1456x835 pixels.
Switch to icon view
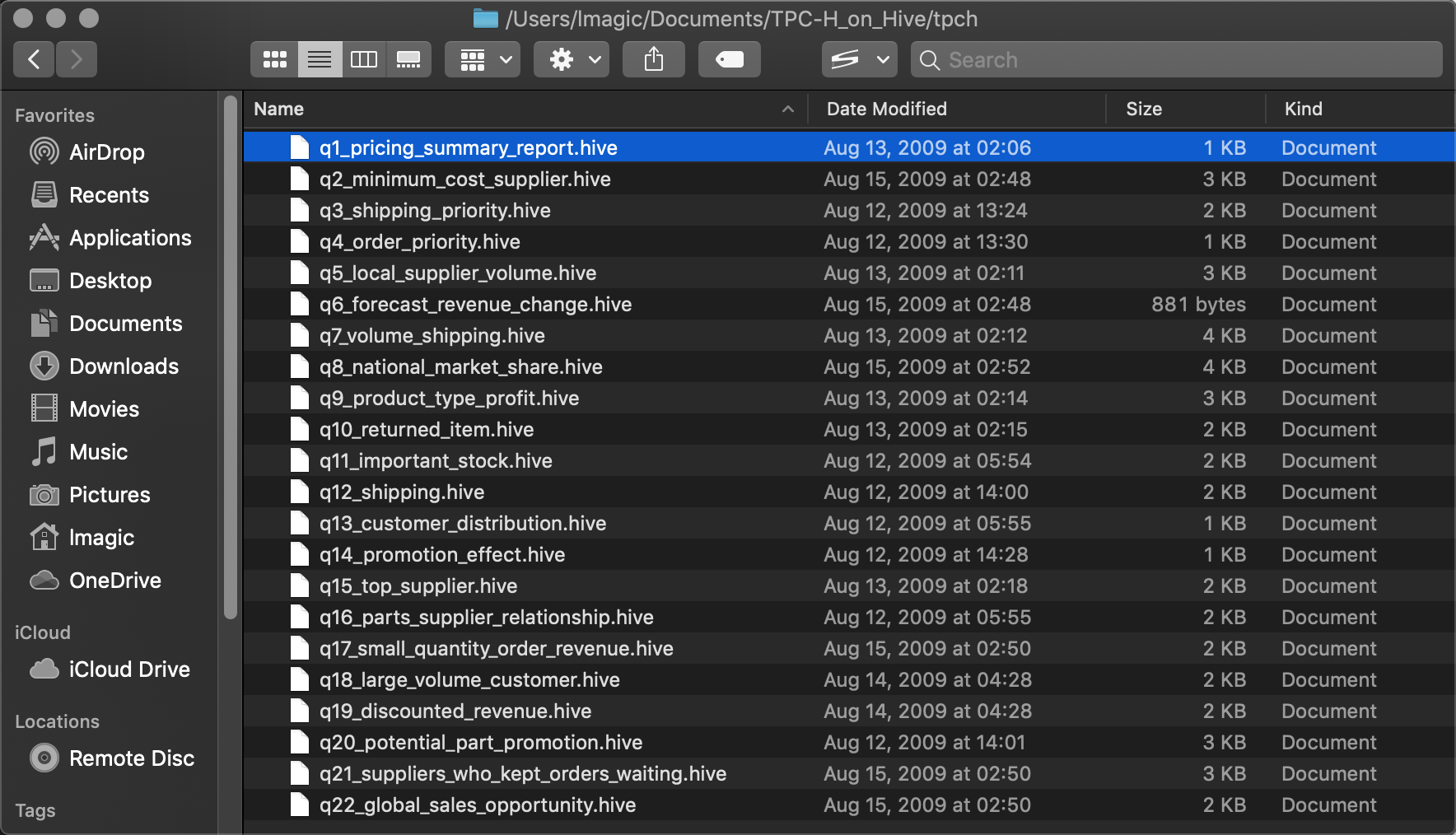pos(274,59)
